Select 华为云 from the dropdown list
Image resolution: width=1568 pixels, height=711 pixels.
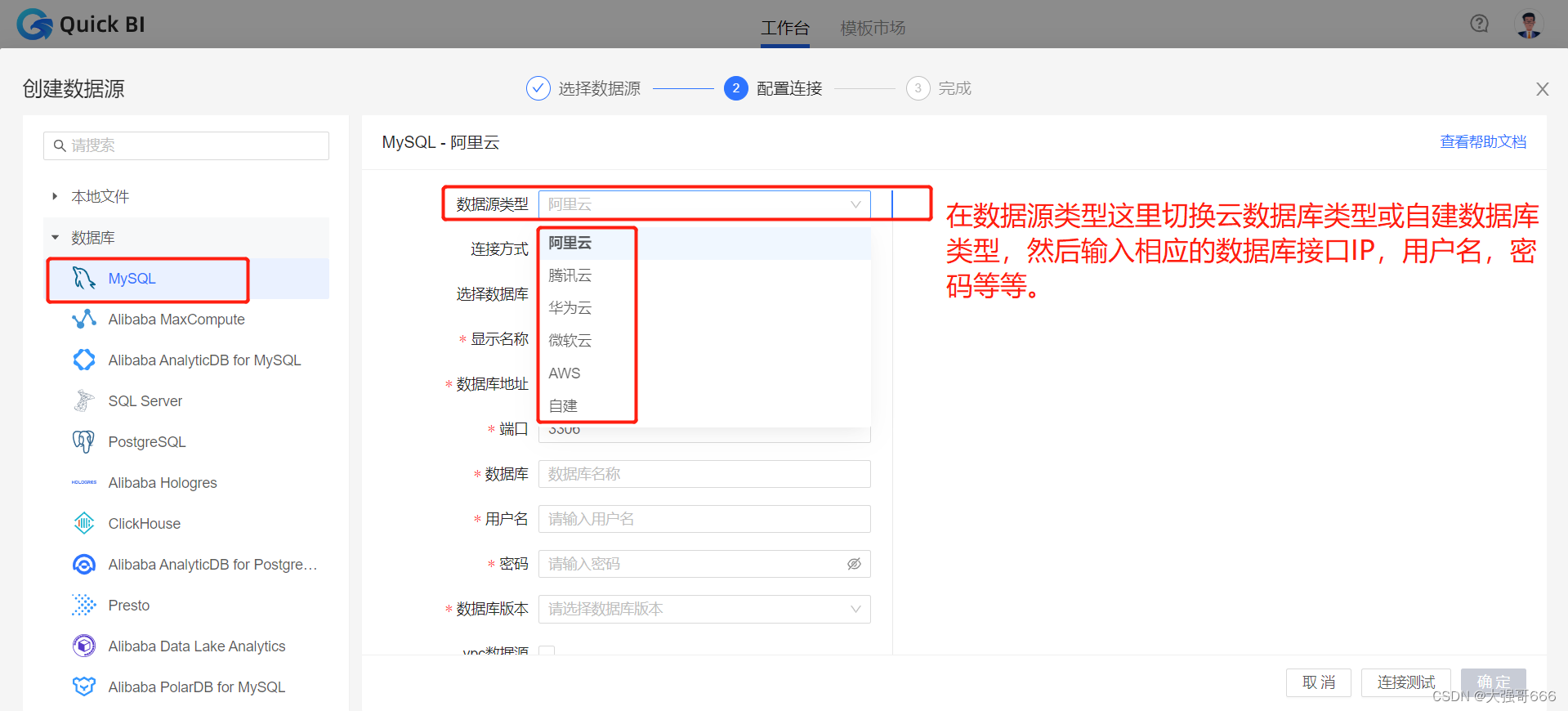coord(704,308)
